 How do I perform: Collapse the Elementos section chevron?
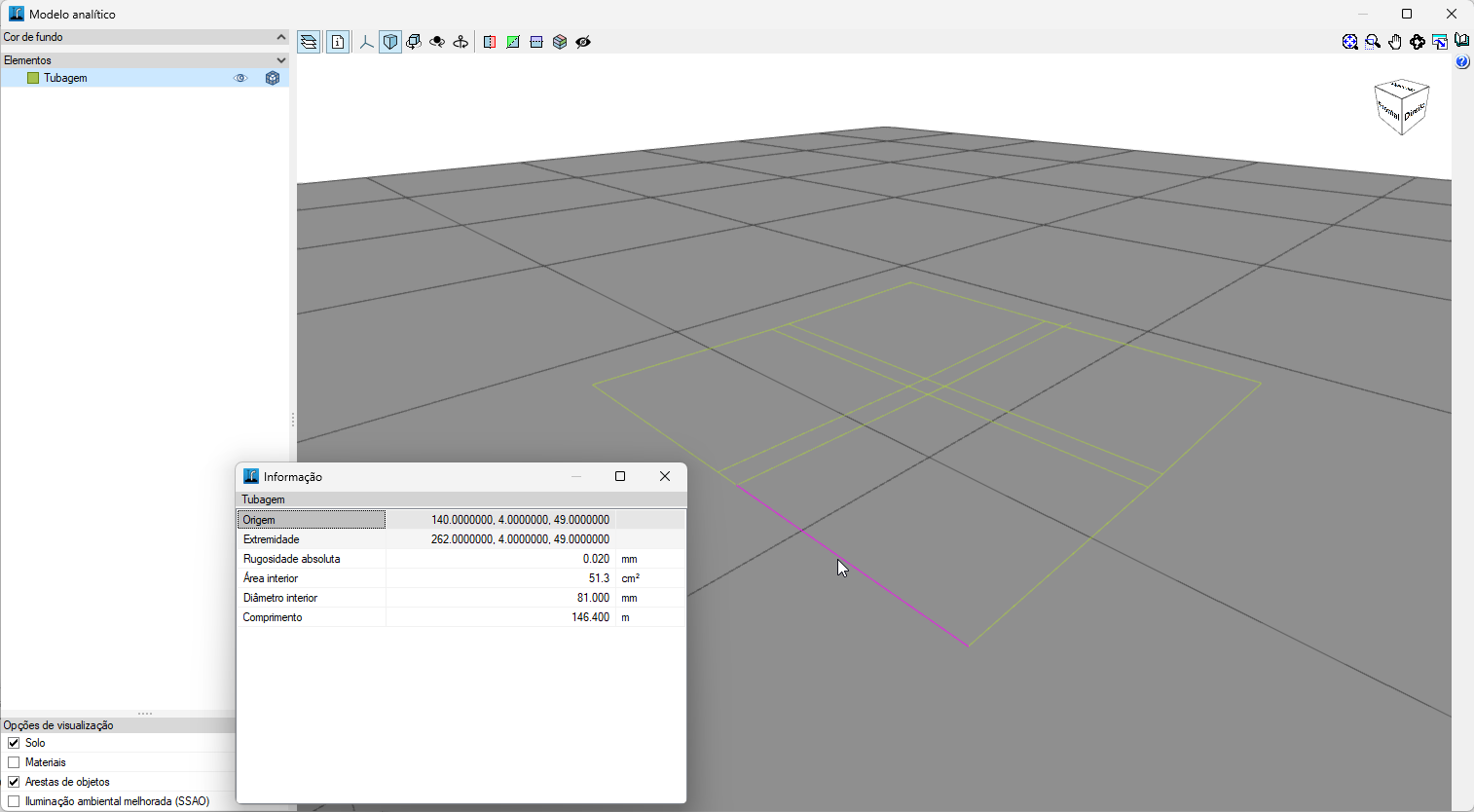[x=281, y=60]
